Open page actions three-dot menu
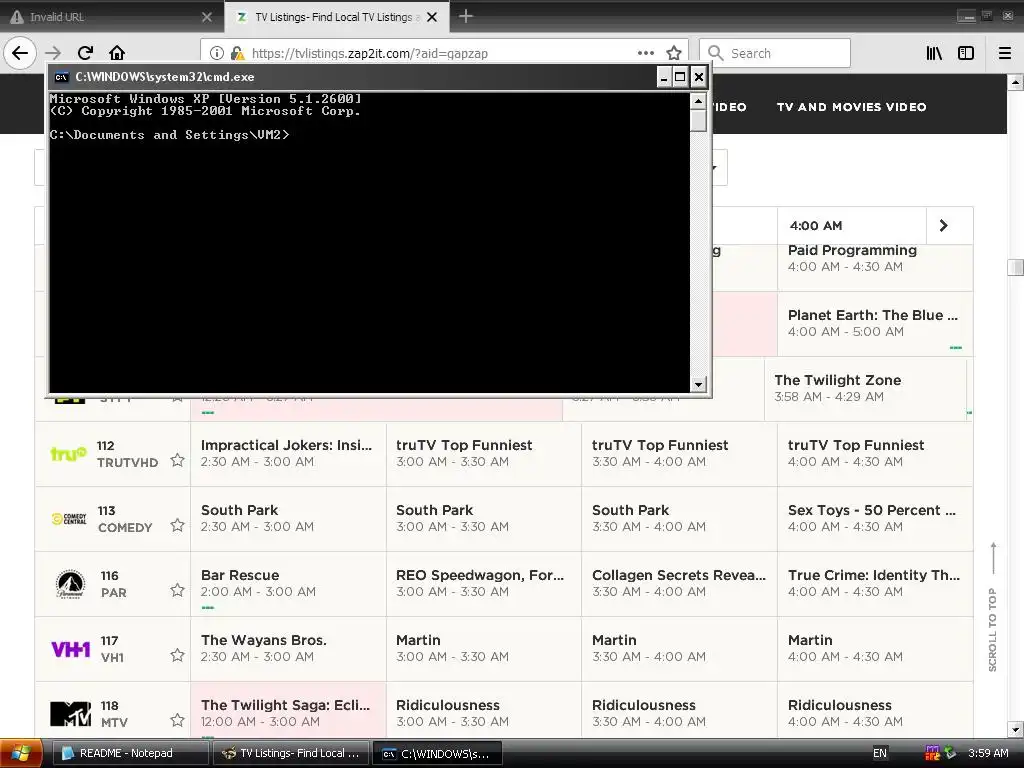This screenshot has width=1024, height=768. pos(646,53)
